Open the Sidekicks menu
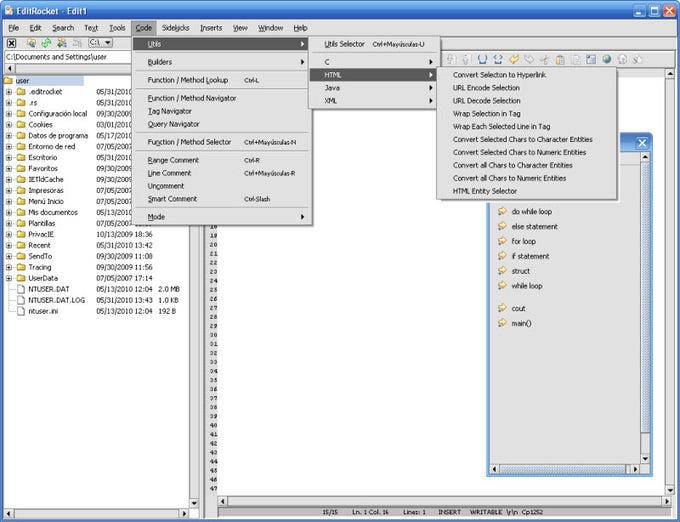680x522 pixels. 175,28
